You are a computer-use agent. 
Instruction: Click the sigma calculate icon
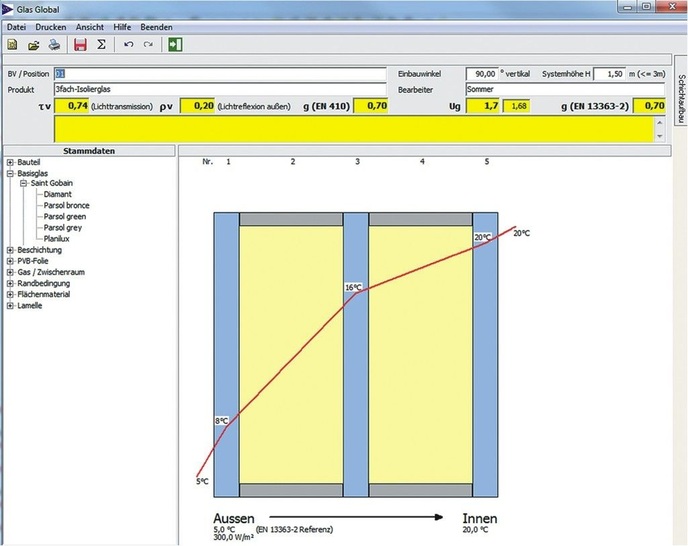tap(101, 45)
